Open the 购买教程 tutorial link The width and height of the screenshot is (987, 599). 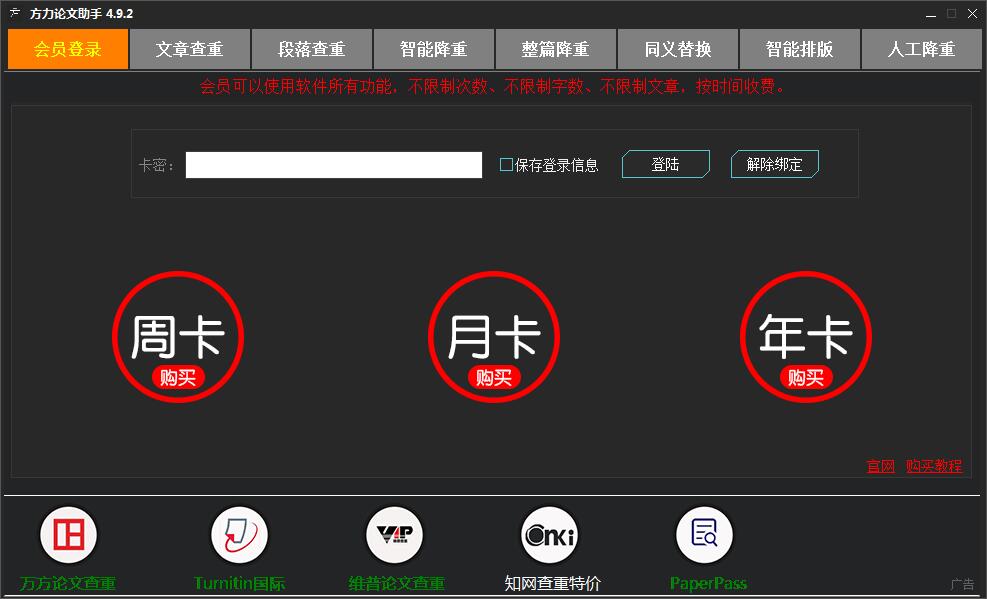[x=932, y=465]
